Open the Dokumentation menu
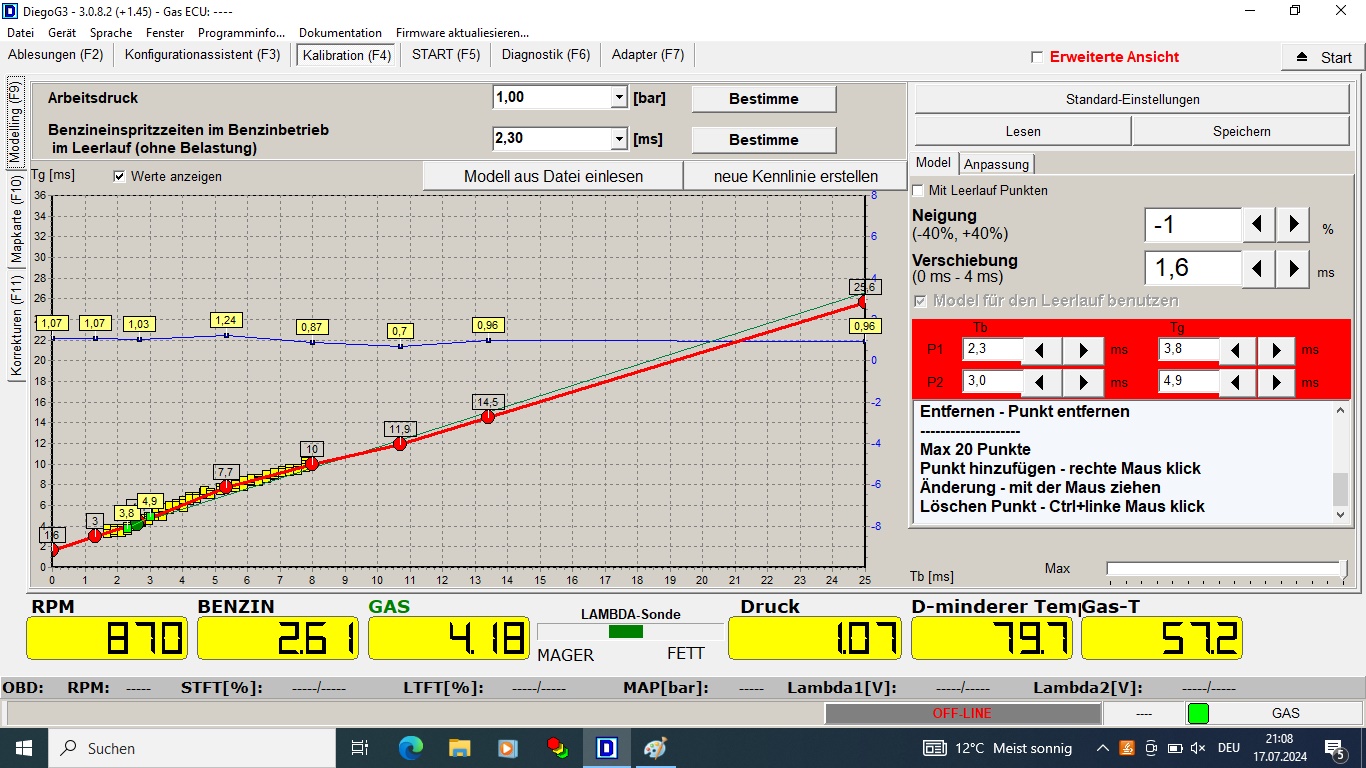1366x768 pixels. click(340, 33)
